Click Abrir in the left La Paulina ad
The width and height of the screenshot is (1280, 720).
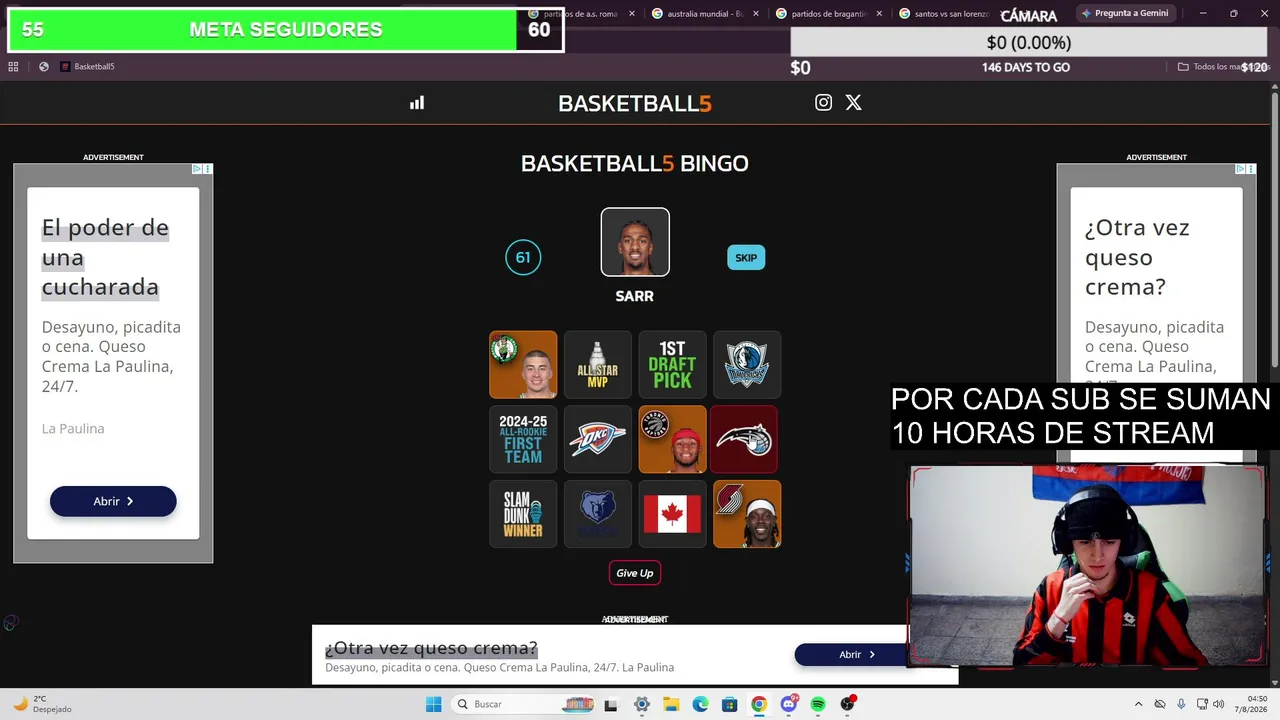pyautogui.click(x=113, y=501)
